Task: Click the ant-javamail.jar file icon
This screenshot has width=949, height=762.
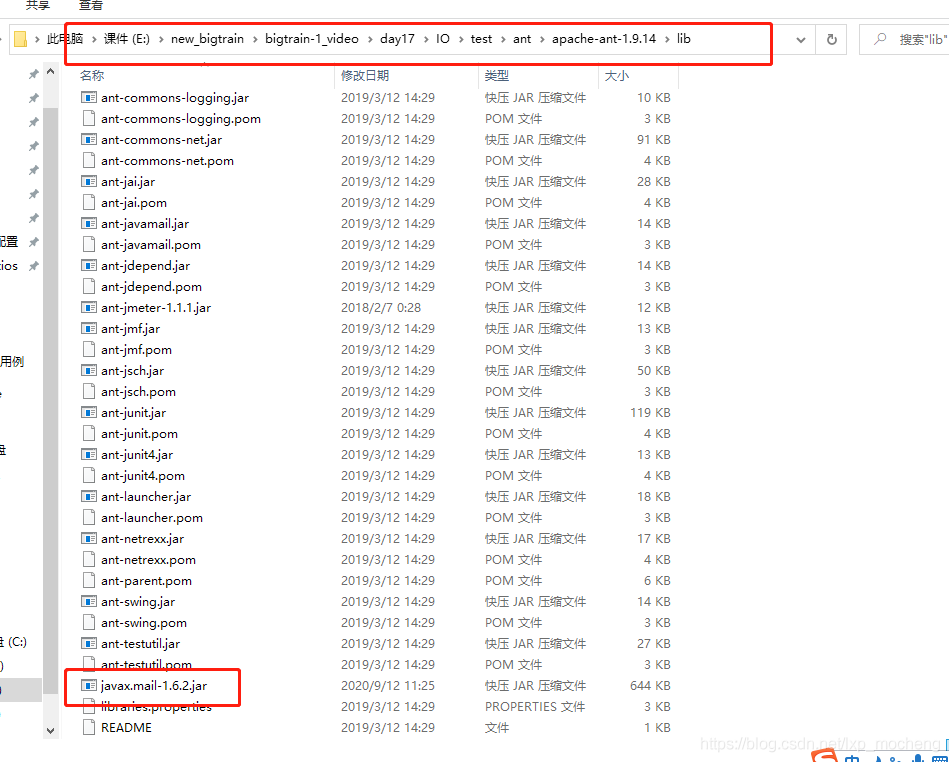Action: [89, 223]
